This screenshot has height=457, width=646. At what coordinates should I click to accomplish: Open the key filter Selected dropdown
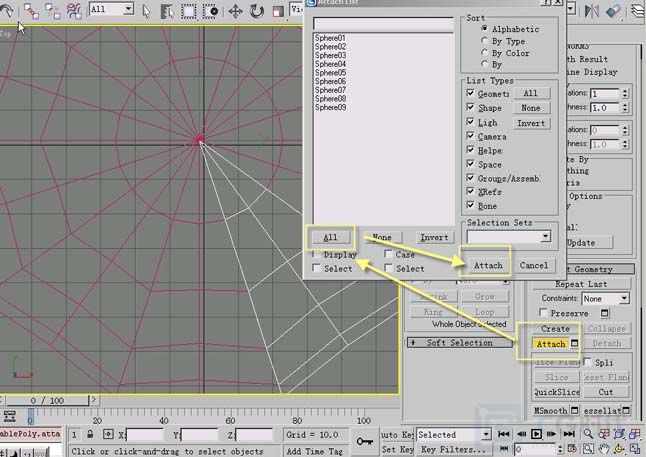tap(487, 434)
